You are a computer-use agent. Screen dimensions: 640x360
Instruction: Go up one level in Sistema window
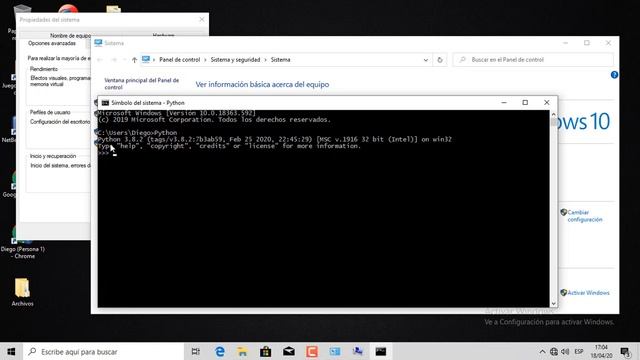(x=134, y=60)
